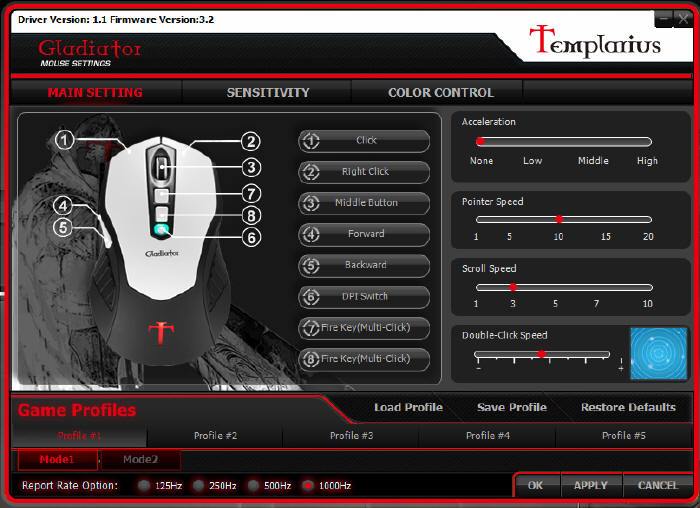Click circled number 8 on mouse diagram
This screenshot has width=700, height=508.
(251, 216)
